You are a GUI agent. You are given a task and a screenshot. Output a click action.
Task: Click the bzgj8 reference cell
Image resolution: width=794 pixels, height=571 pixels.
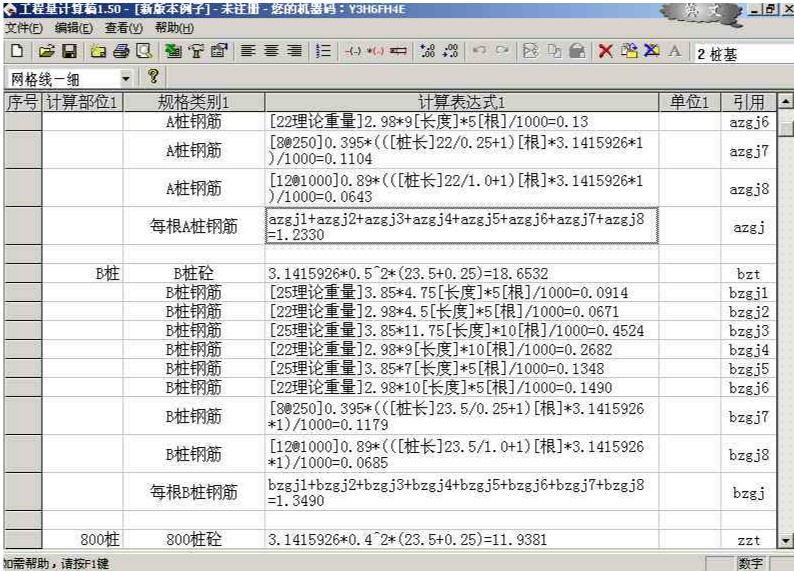point(748,454)
